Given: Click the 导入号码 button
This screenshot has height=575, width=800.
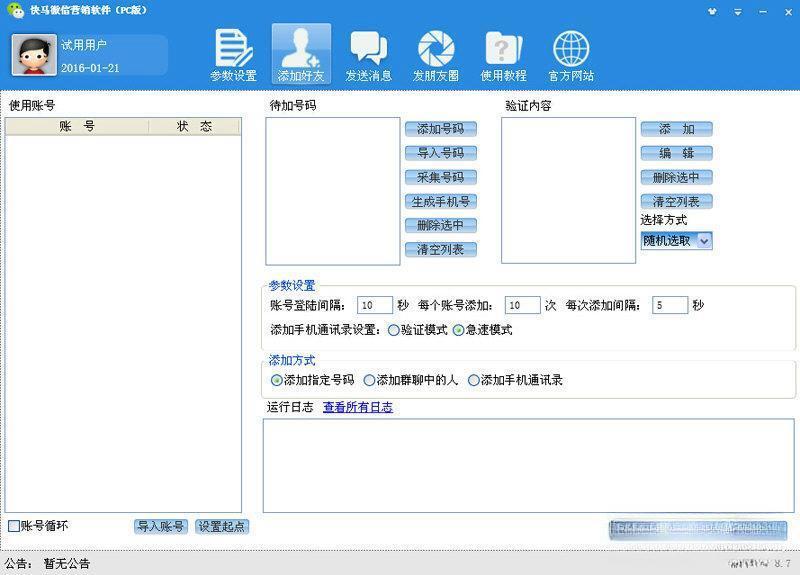Looking at the screenshot, I should pyautogui.click(x=440, y=153).
